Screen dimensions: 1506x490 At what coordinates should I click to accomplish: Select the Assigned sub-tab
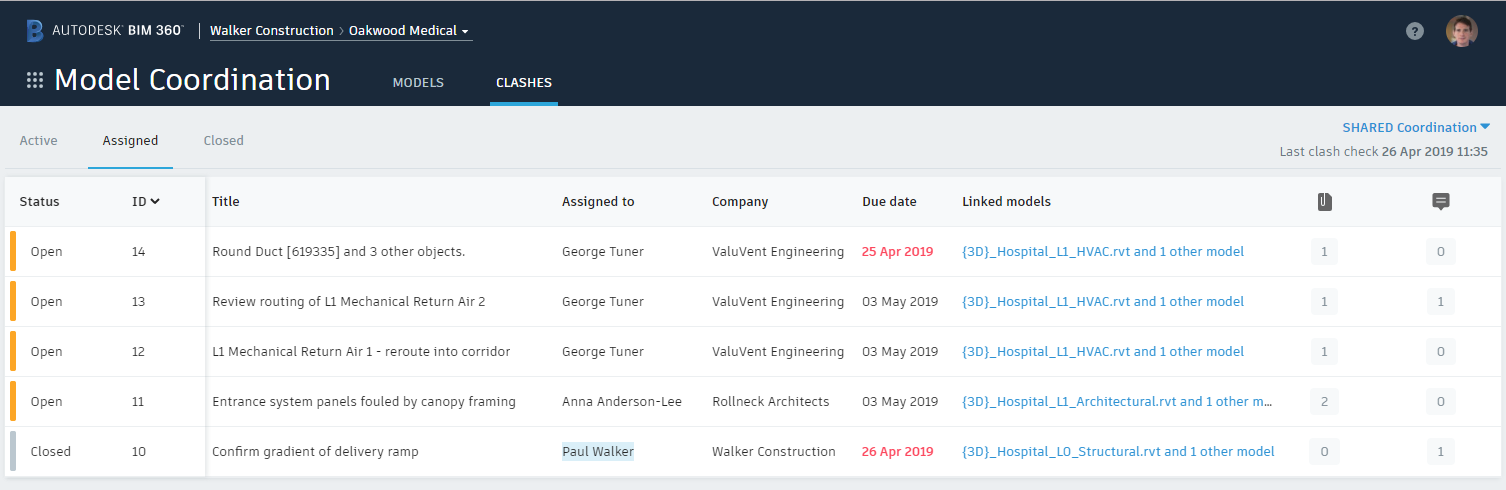(x=130, y=140)
